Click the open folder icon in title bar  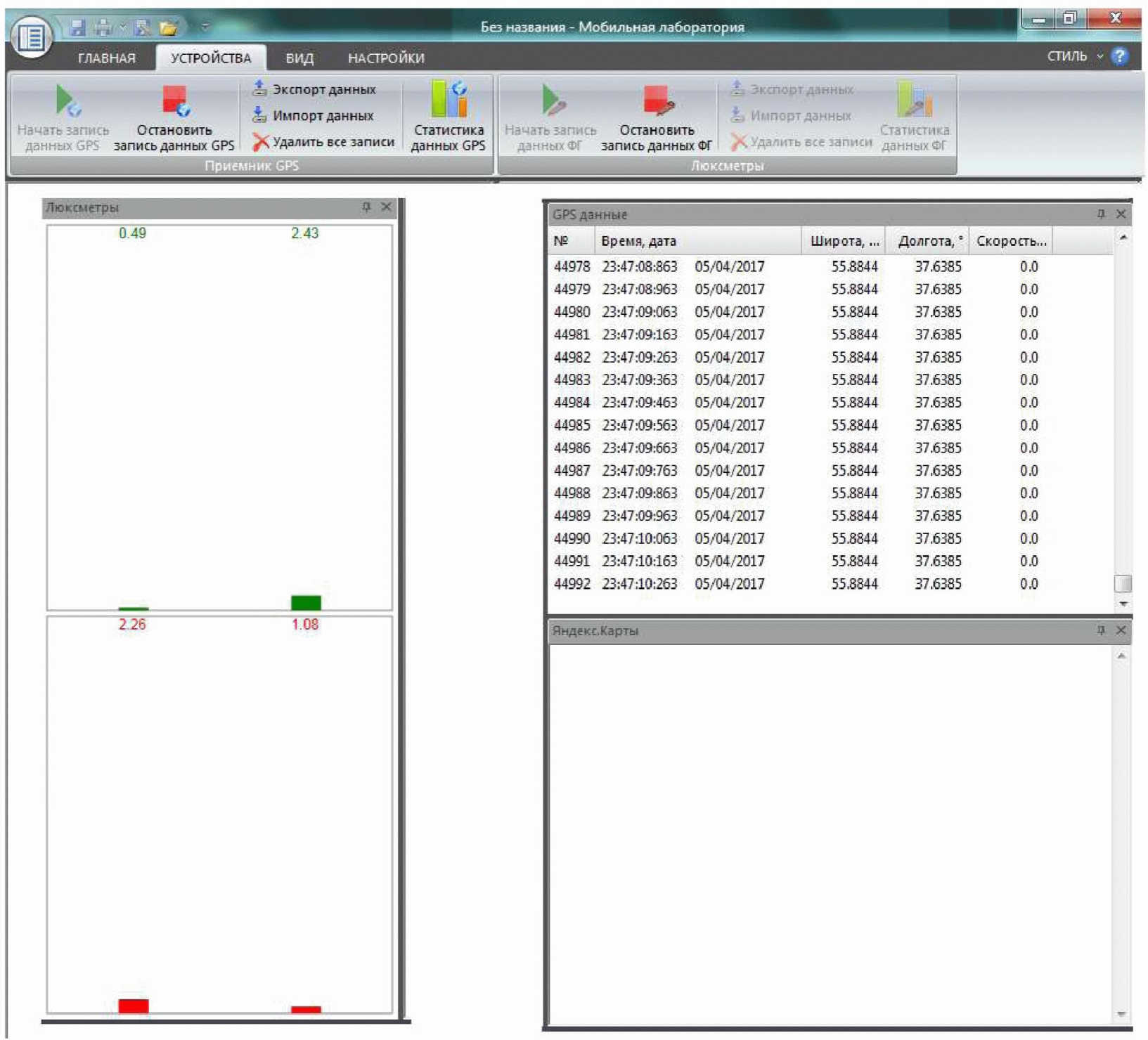pos(169,27)
